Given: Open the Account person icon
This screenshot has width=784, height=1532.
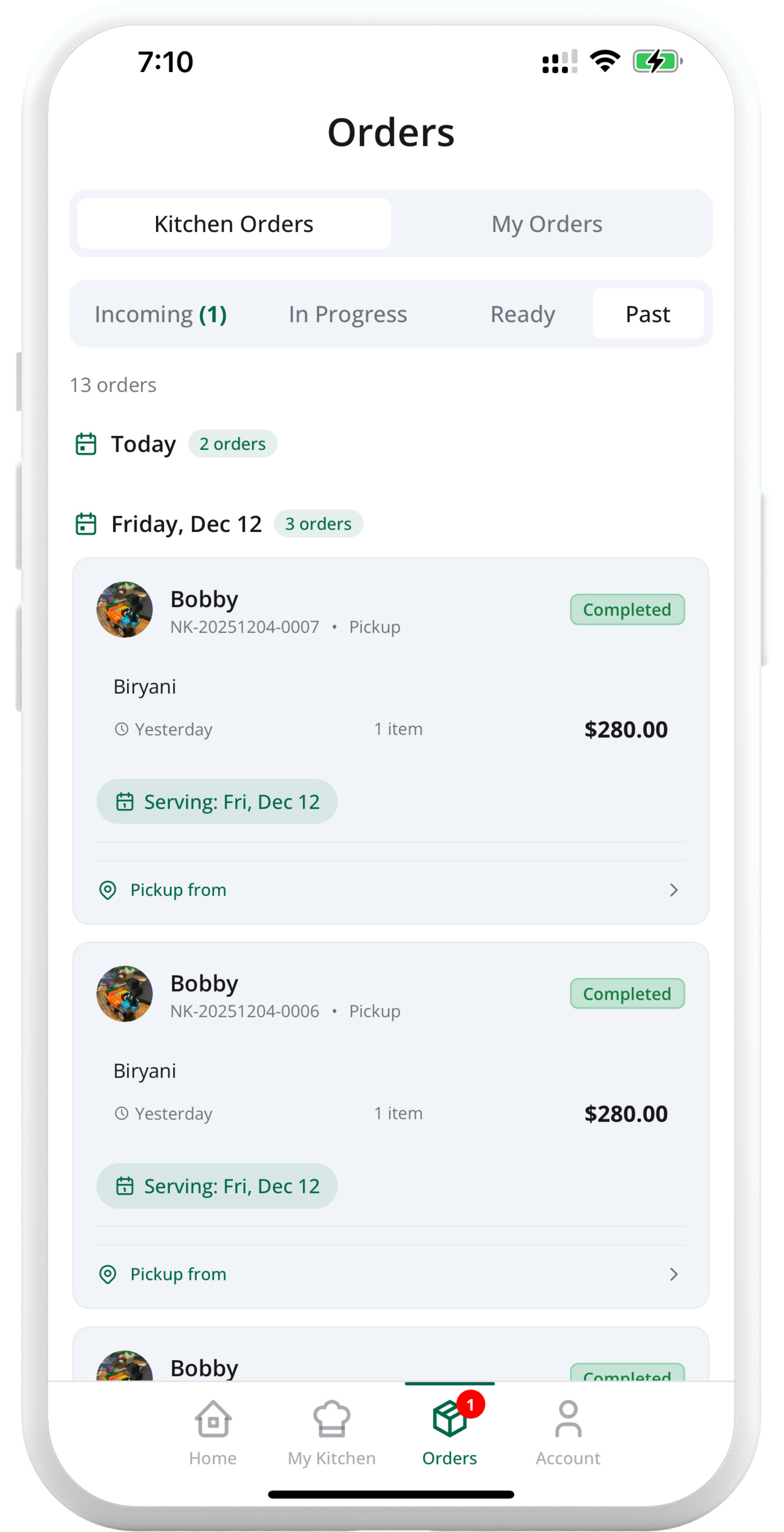Looking at the screenshot, I should point(568,1419).
